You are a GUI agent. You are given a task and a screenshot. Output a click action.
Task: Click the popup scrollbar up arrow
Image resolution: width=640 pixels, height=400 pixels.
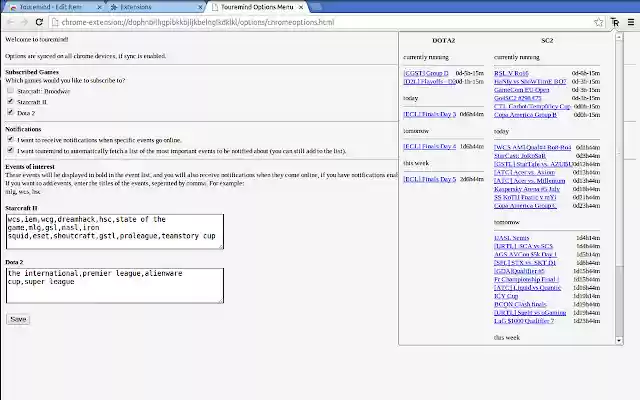point(619,37)
